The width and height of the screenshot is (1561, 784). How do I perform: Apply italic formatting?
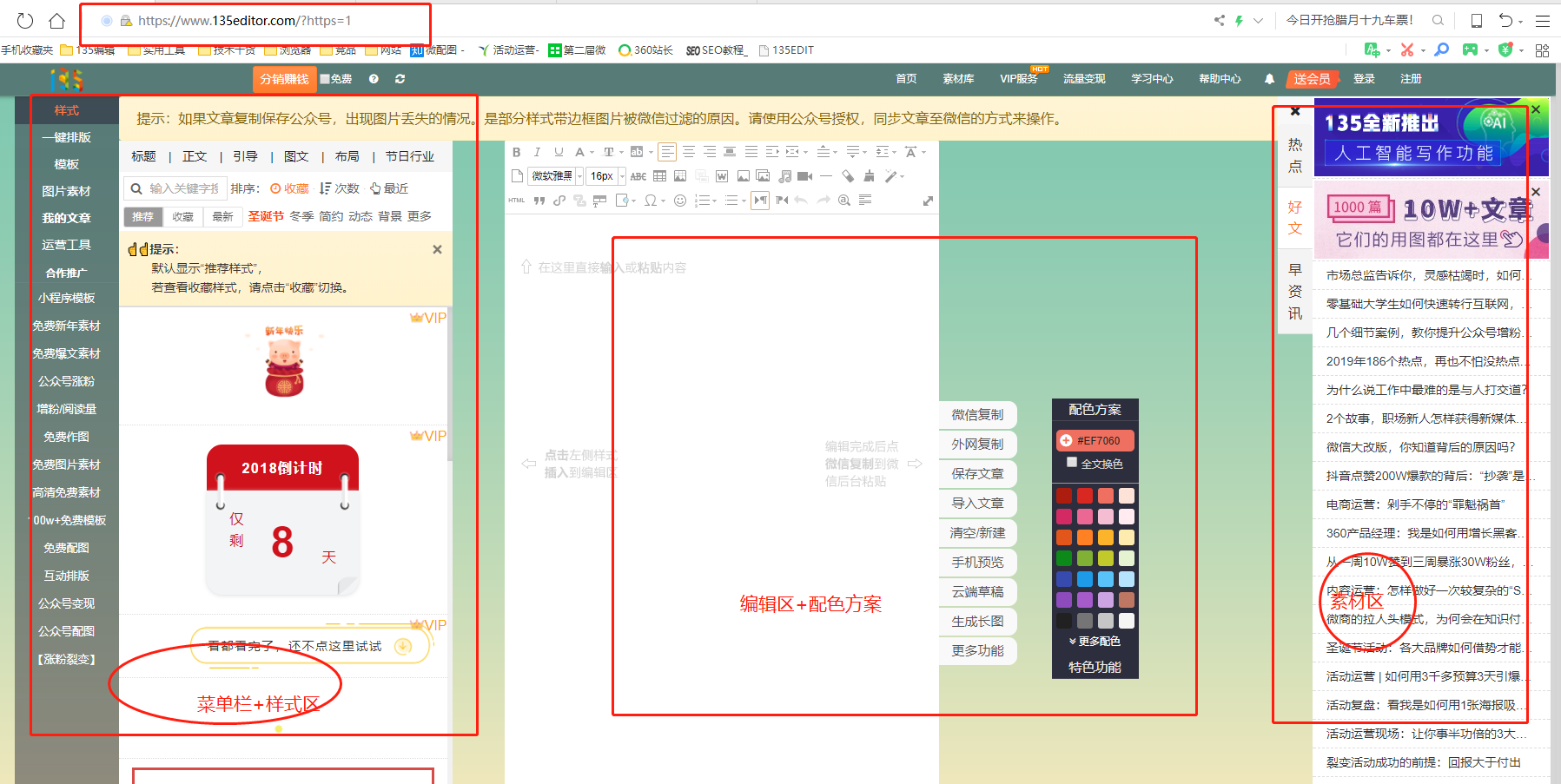[x=538, y=152]
